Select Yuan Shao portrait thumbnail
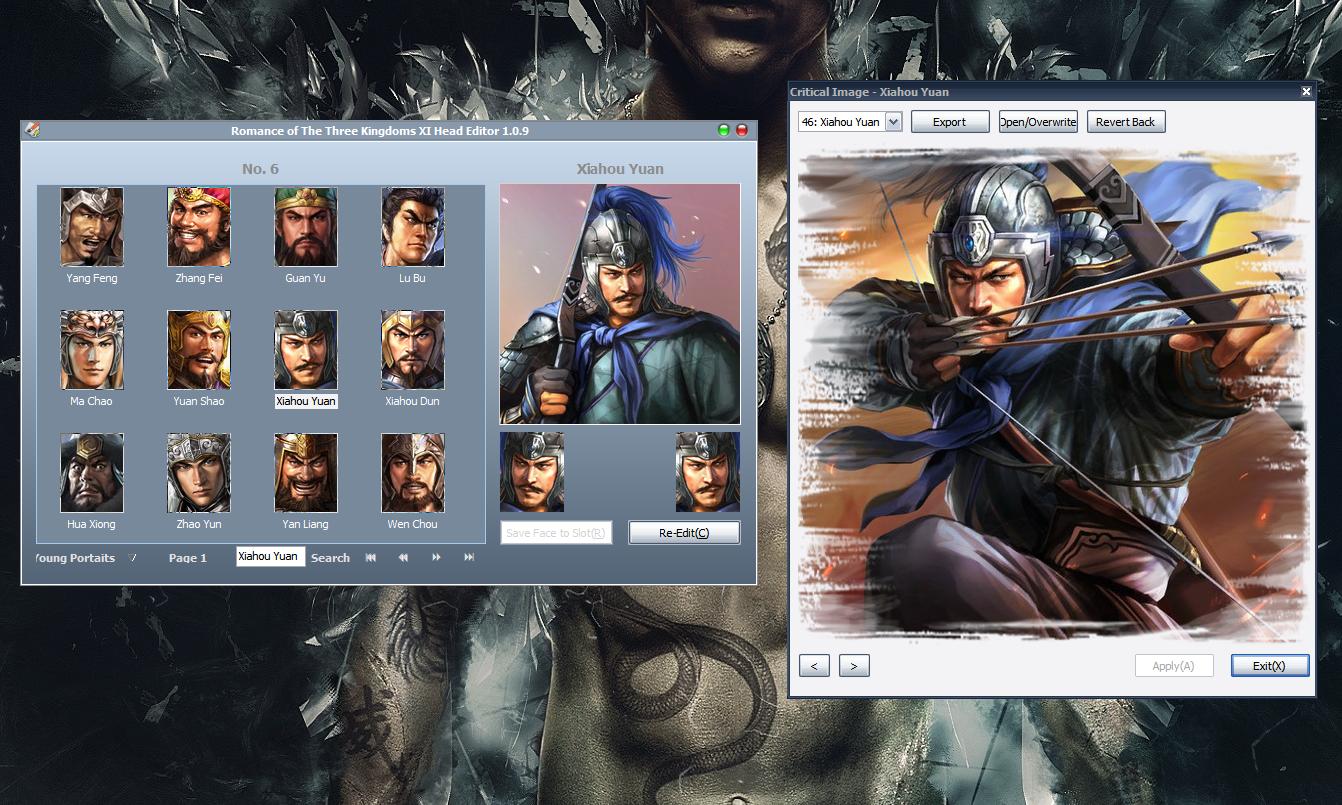This screenshot has width=1342, height=805. [199, 350]
